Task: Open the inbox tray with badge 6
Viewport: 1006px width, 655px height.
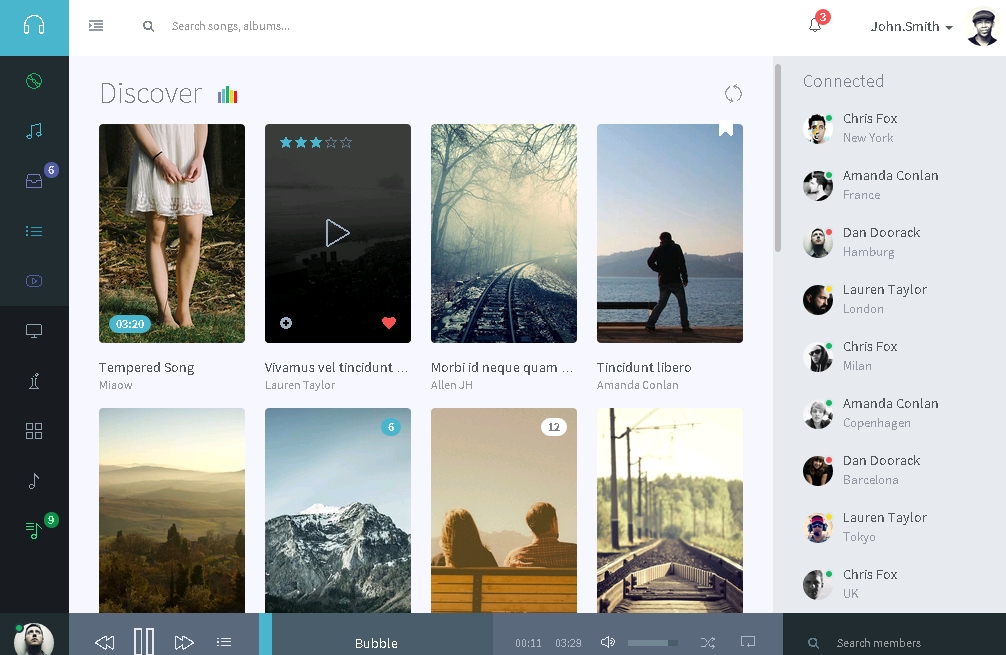Action: pyautogui.click(x=34, y=181)
